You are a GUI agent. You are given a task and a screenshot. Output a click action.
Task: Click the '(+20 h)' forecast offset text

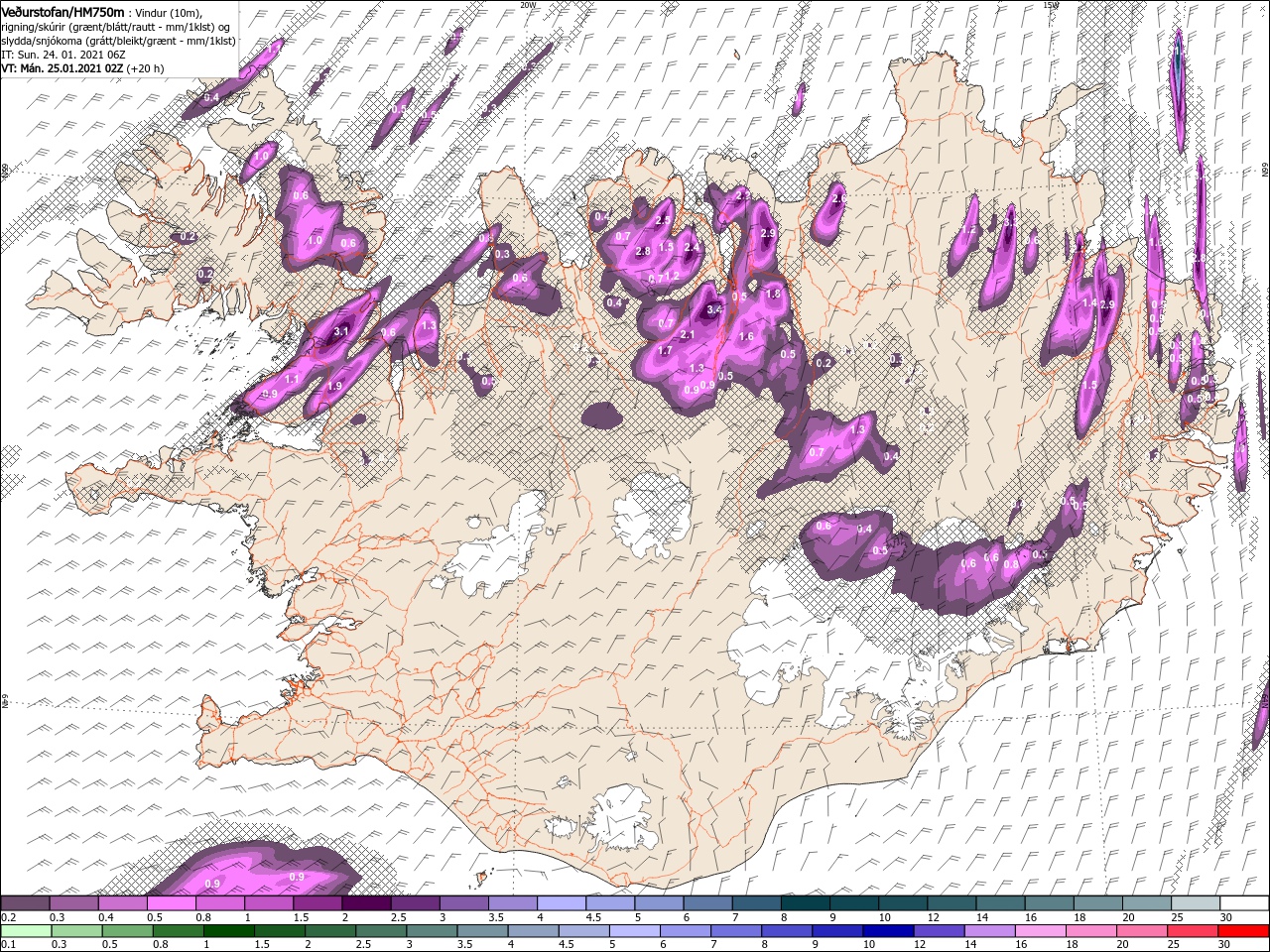(145, 68)
